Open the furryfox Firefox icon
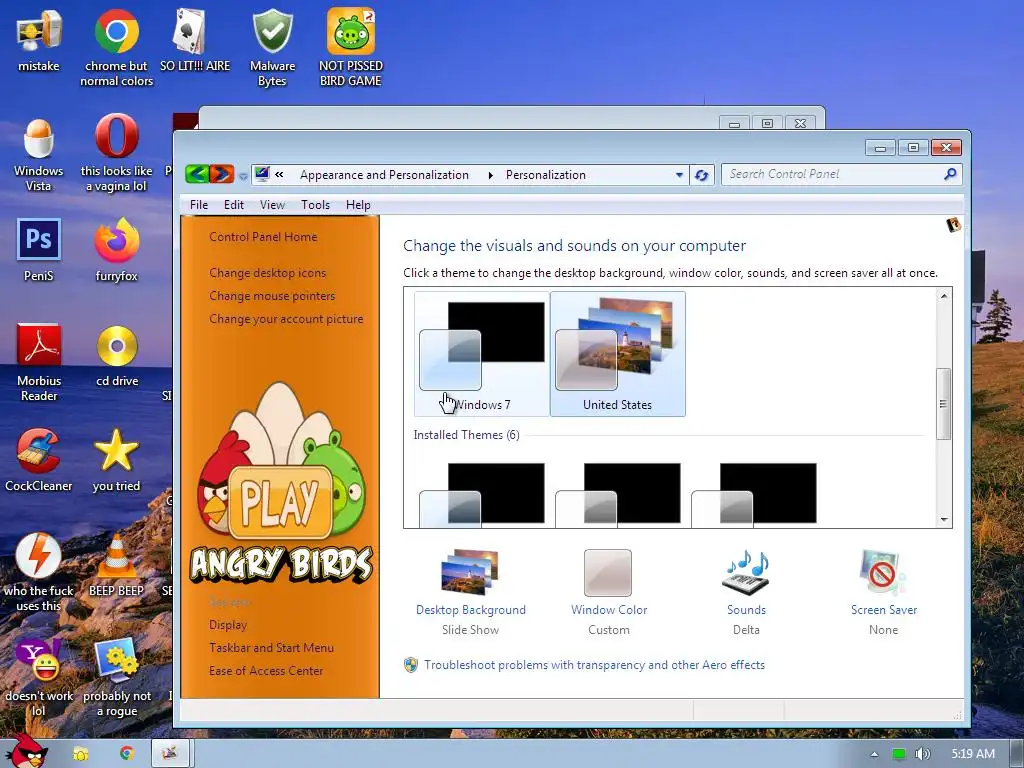 pos(116,250)
